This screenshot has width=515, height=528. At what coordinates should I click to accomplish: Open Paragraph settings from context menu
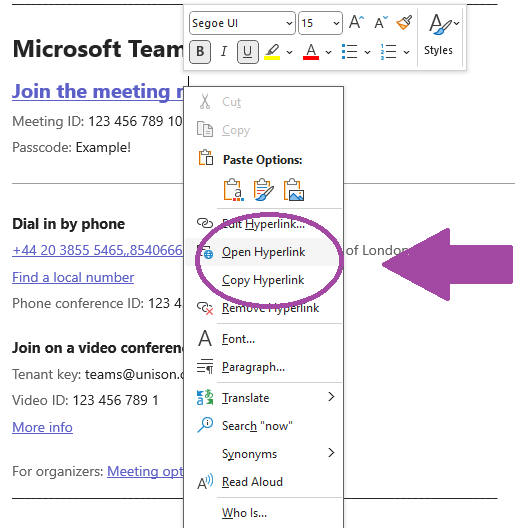tap(263, 367)
